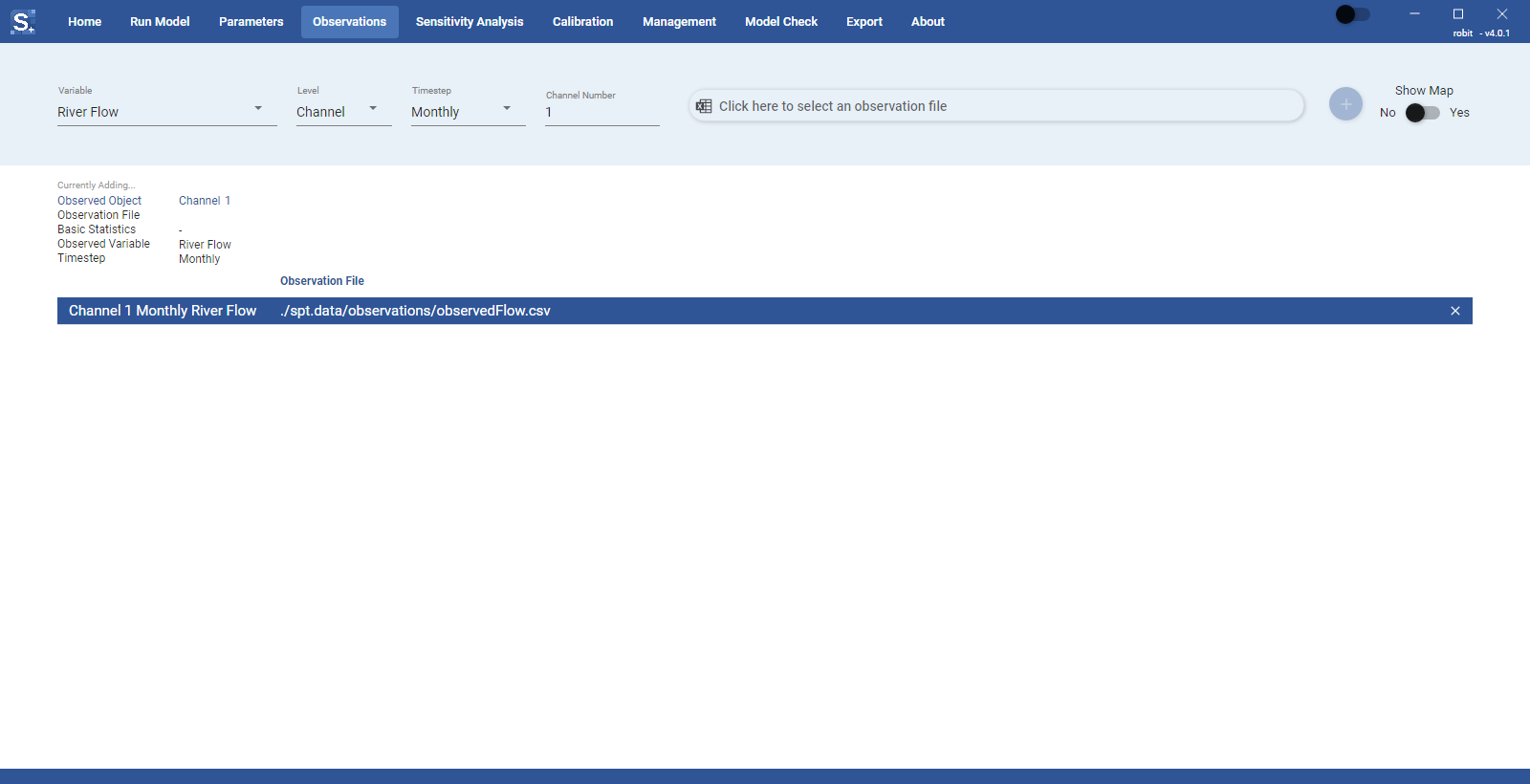Open the Level dropdown showing Channel
This screenshot has height=784, width=1530.
click(x=344, y=112)
